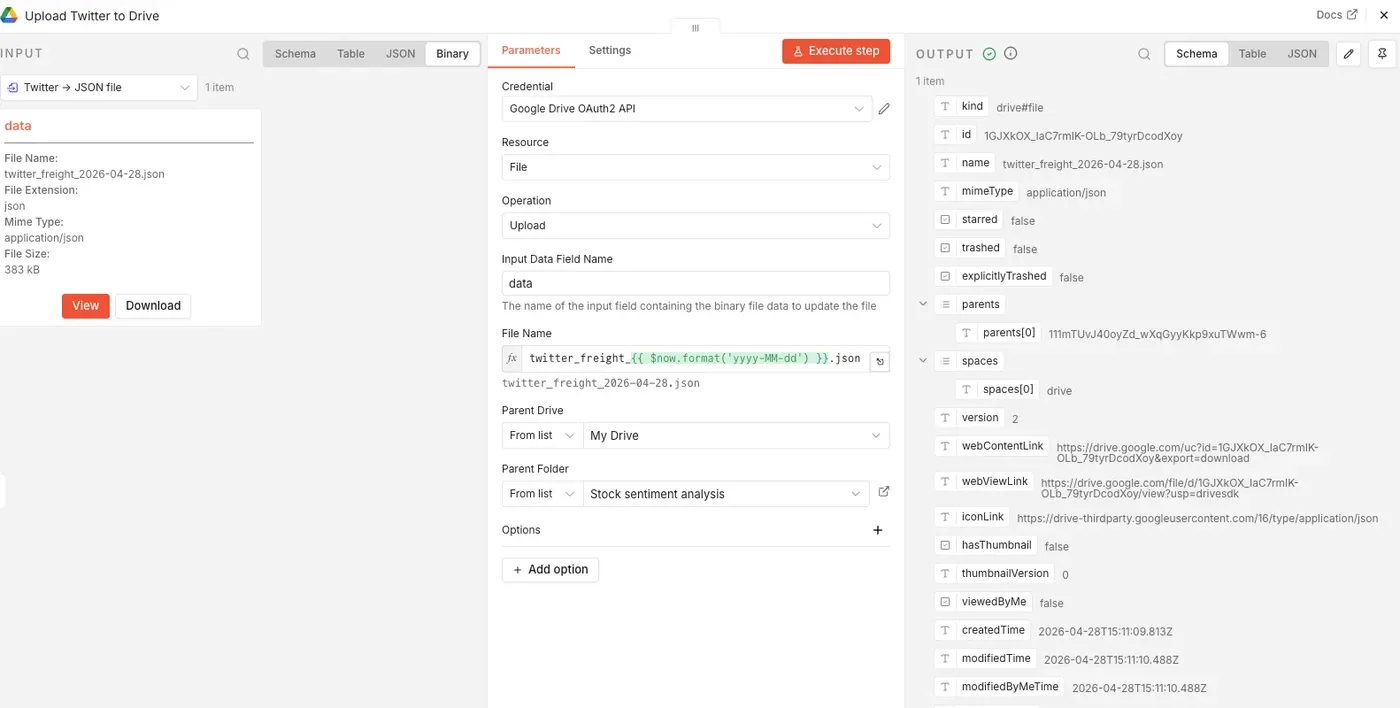
Task: Select the modifiedTime output field
Action: 985,659
